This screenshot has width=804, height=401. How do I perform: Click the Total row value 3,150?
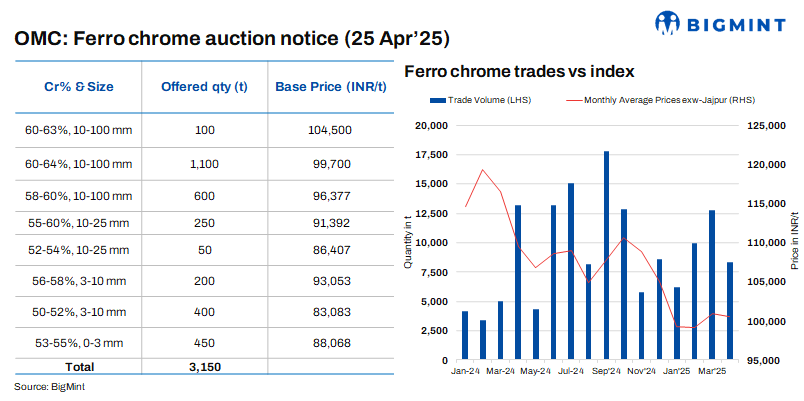(204, 367)
